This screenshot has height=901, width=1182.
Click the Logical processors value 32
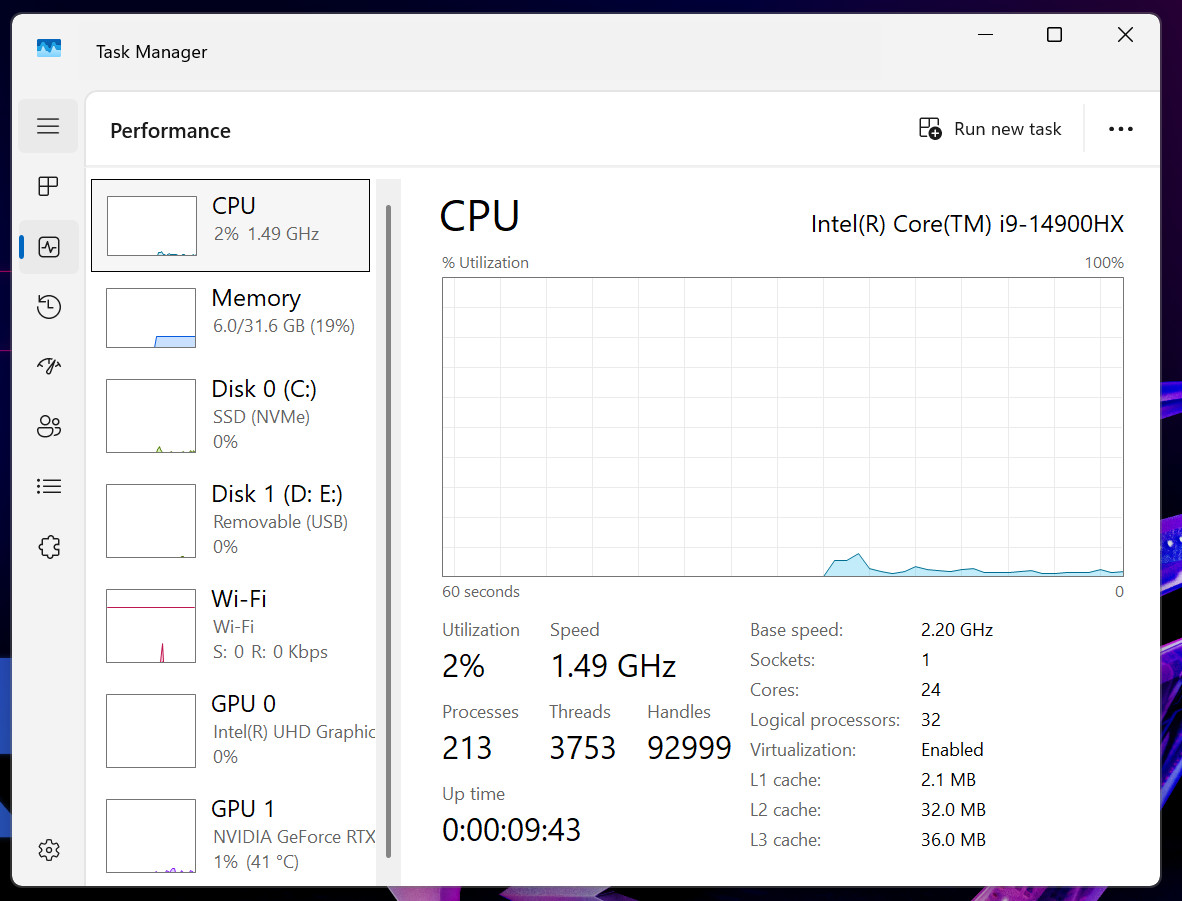tap(930, 720)
